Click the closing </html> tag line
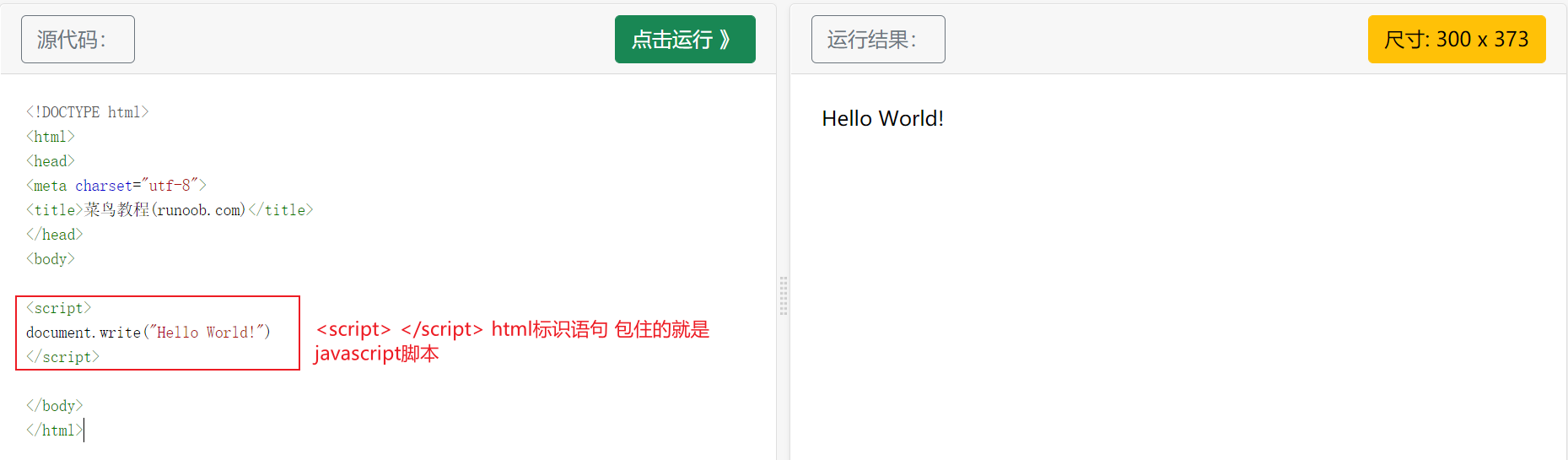This screenshot has height=460, width=1568. tap(55, 430)
